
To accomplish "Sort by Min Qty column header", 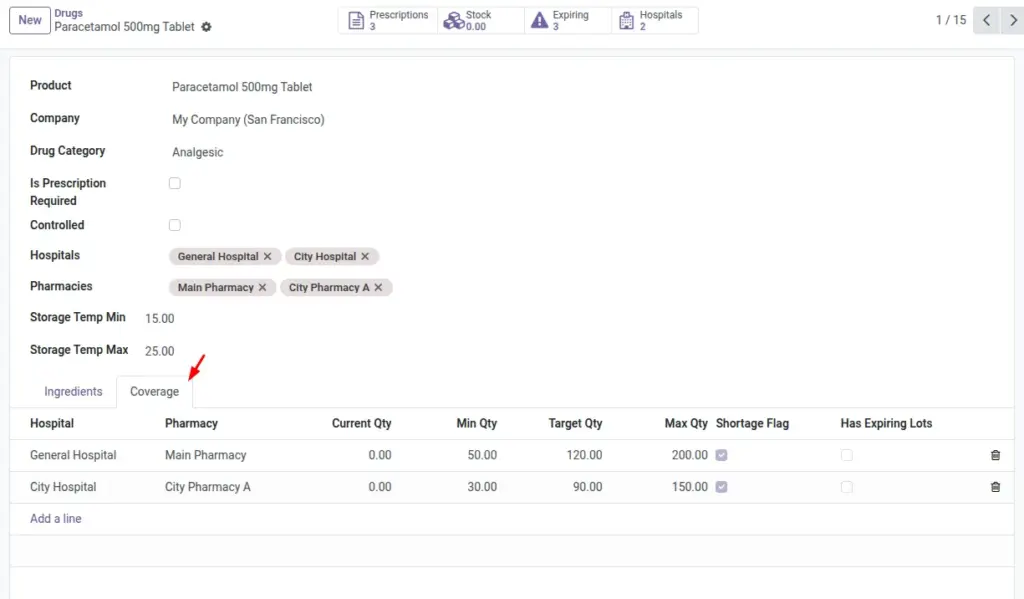I will pos(477,423).
